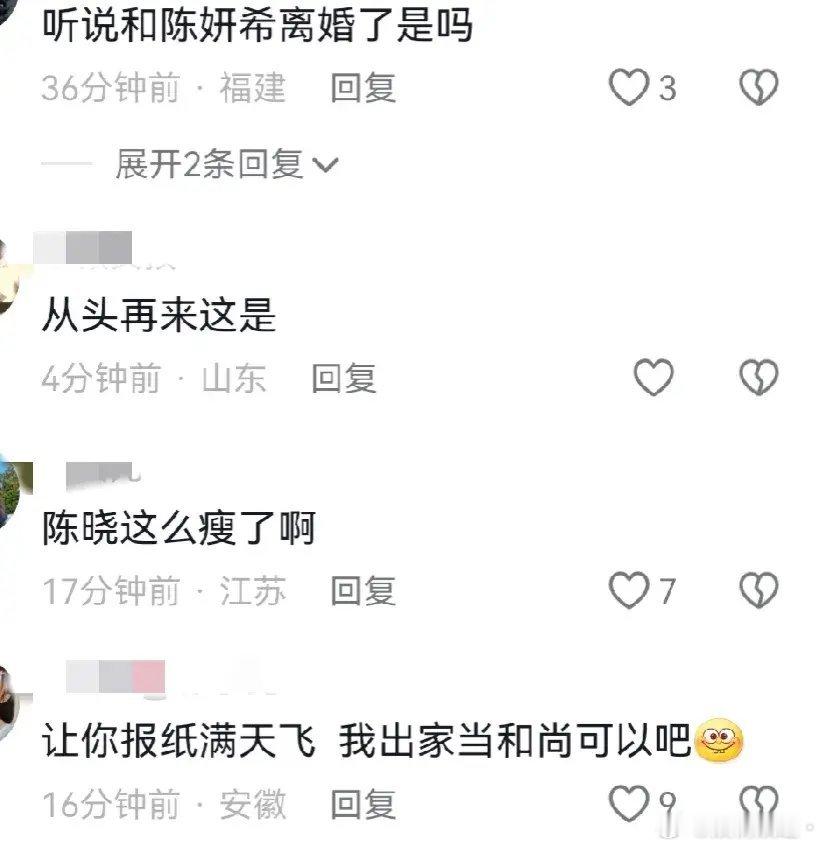Select comment text 听说和陈妍希离婚了是吗
829x847 pixels.
[258, 25]
